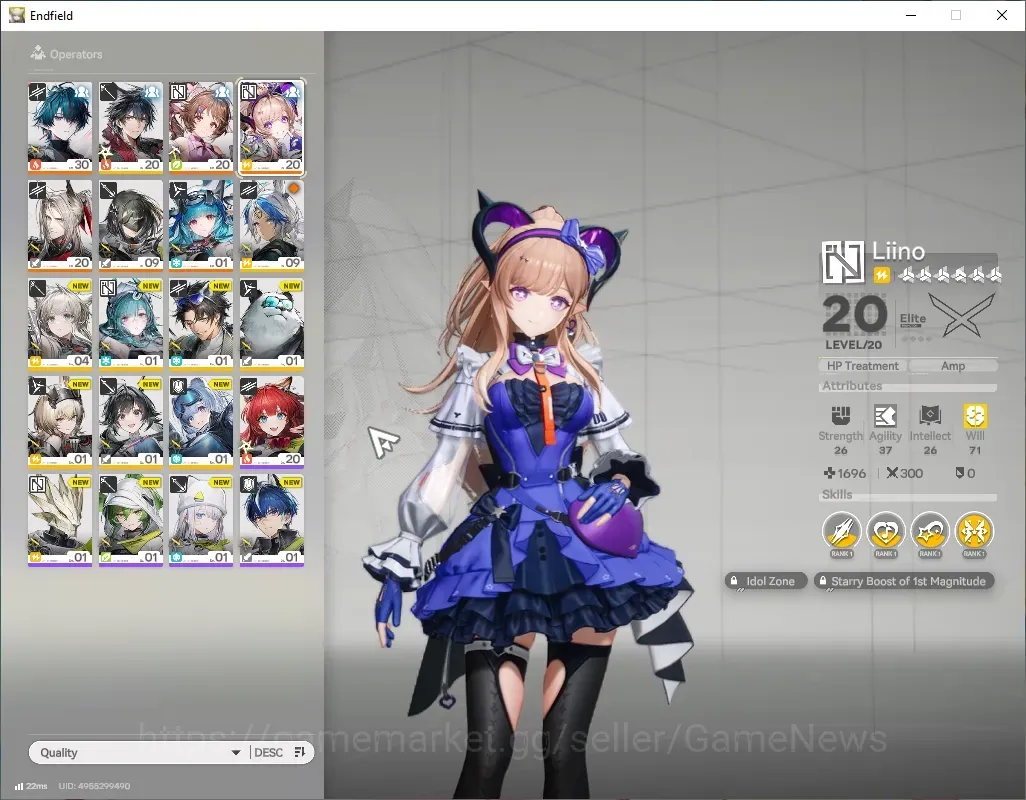Select the first skill icon in Skills
Image resolution: width=1026 pixels, height=800 pixels.
tap(841, 530)
